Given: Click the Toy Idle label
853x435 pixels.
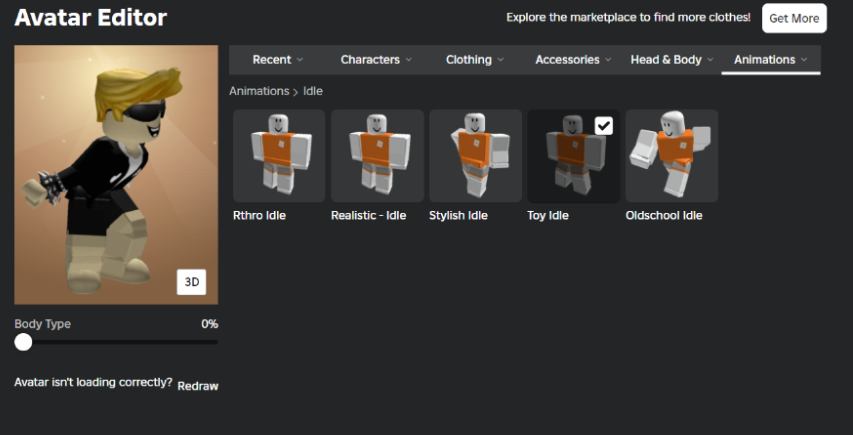Looking at the screenshot, I should click(x=548, y=215).
